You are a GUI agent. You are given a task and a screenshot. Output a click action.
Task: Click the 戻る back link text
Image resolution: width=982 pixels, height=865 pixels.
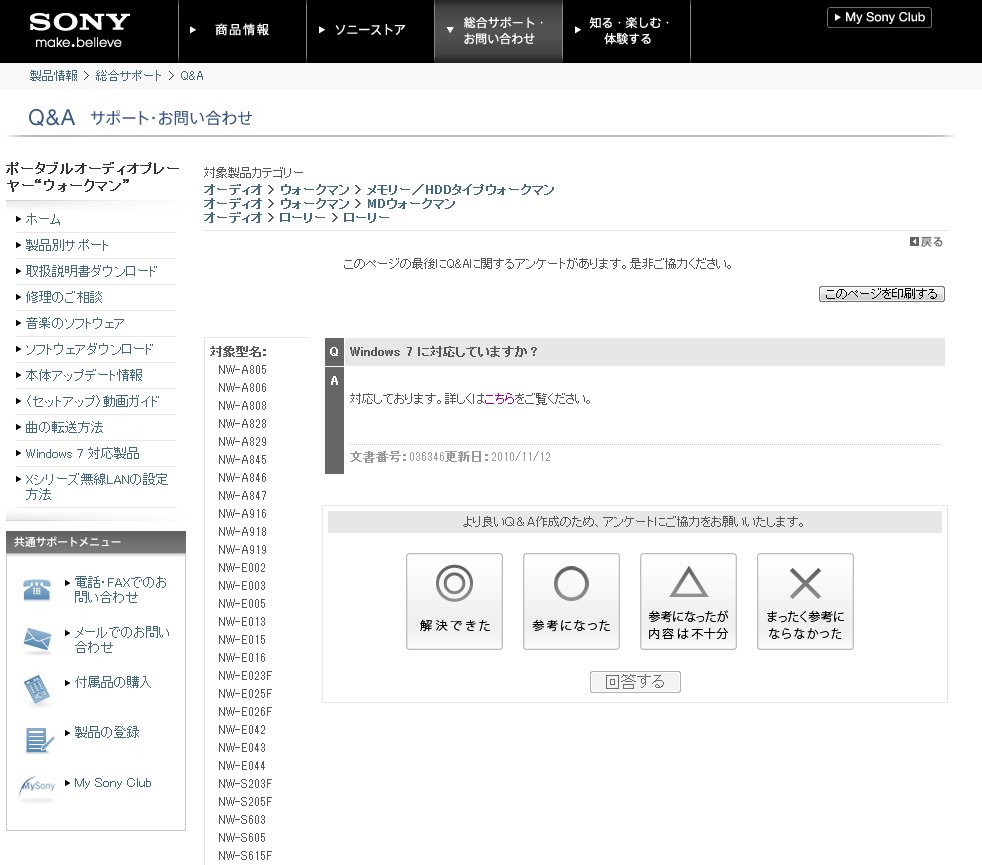pyautogui.click(x=932, y=242)
